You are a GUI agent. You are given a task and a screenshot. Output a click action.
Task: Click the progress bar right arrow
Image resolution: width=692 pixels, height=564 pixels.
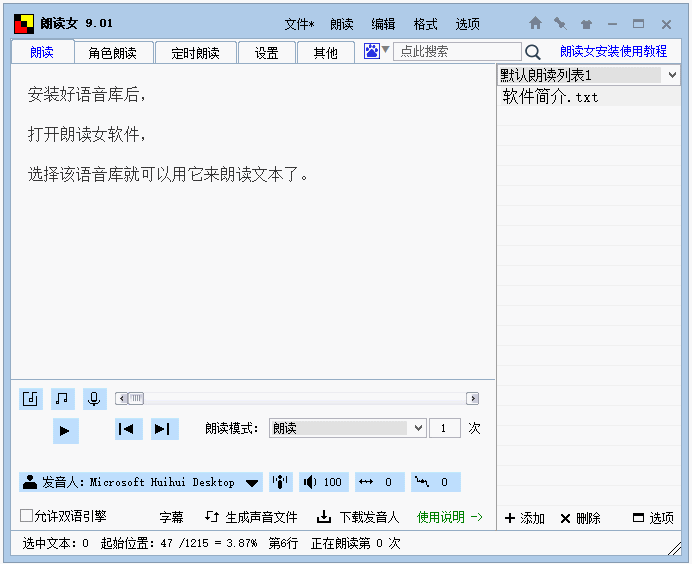473,399
